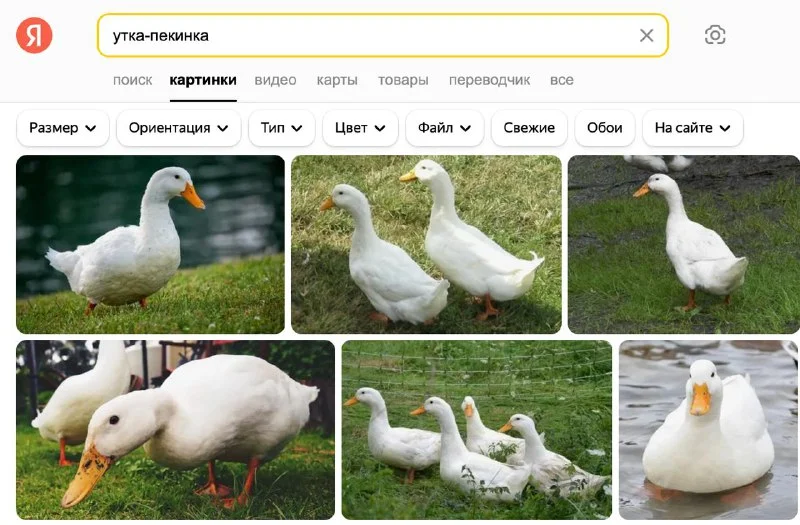Screen dimensions: 800x525
Task: Expand the Размер filter dropdown
Action: click(x=63, y=128)
